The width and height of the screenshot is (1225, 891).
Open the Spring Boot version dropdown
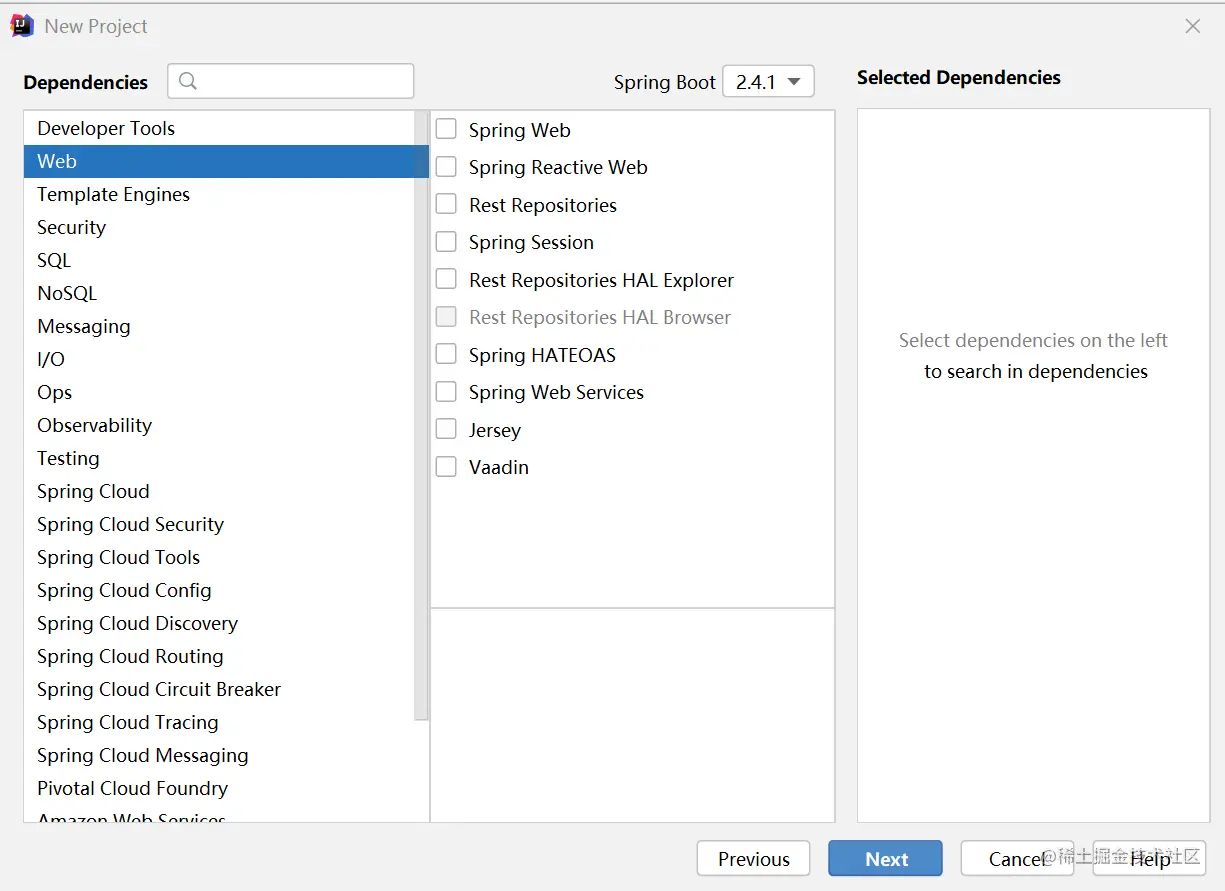click(768, 82)
